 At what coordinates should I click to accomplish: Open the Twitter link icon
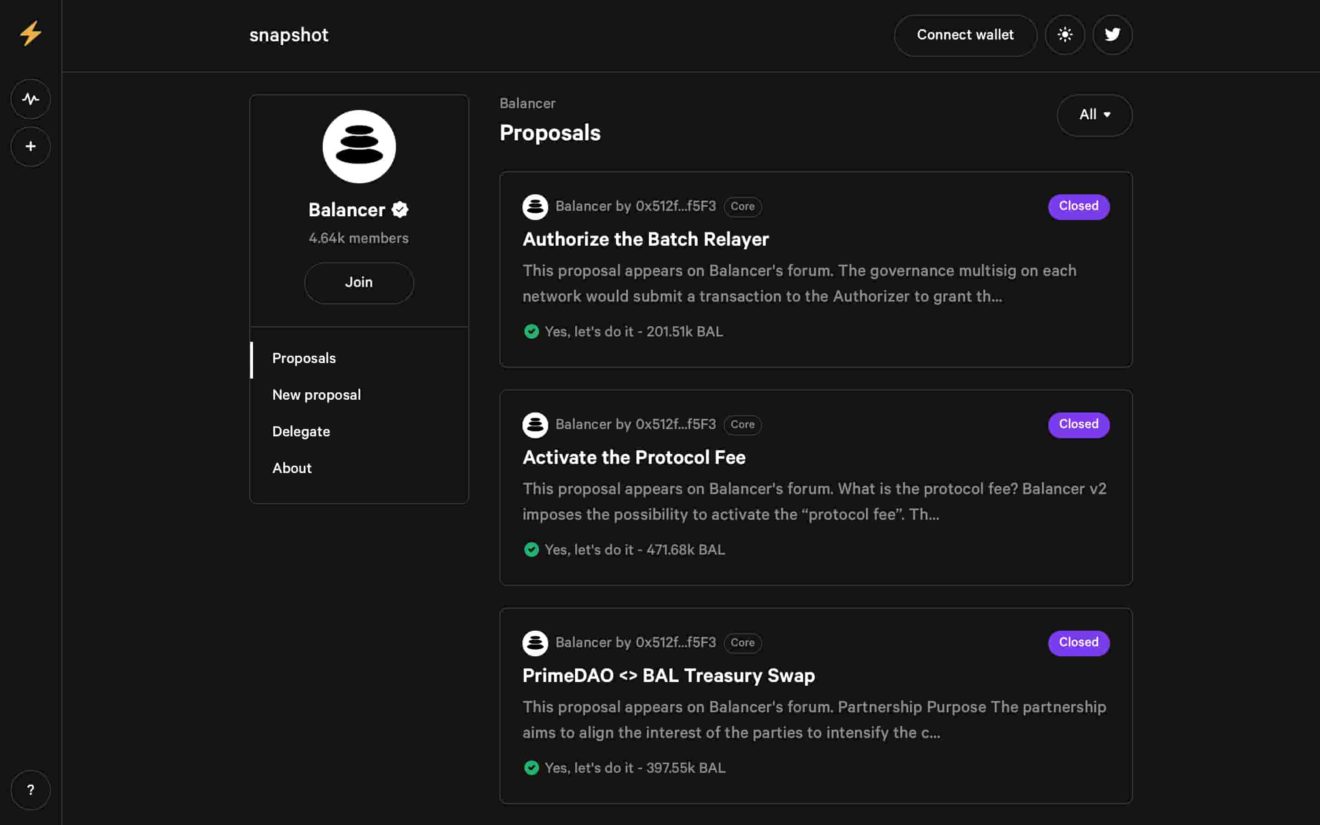tap(1112, 35)
